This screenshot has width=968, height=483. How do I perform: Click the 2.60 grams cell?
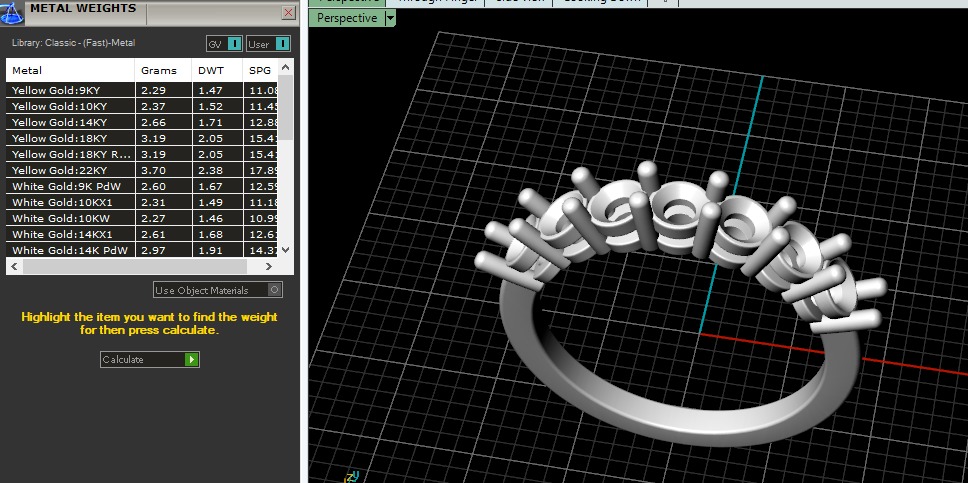[x=163, y=187]
